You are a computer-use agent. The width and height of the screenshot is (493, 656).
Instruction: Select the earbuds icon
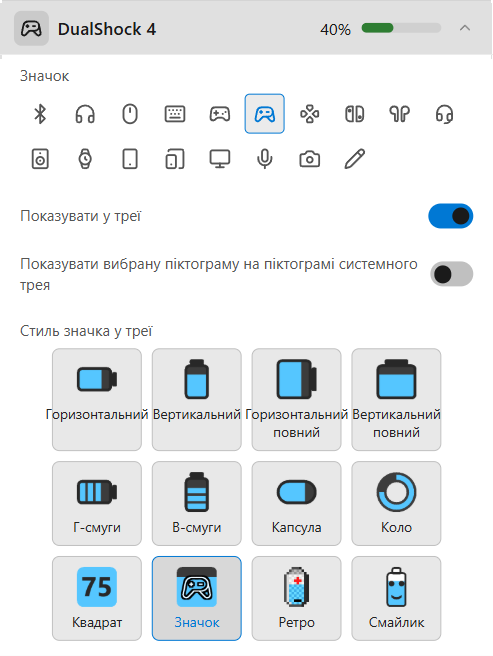click(x=399, y=114)
